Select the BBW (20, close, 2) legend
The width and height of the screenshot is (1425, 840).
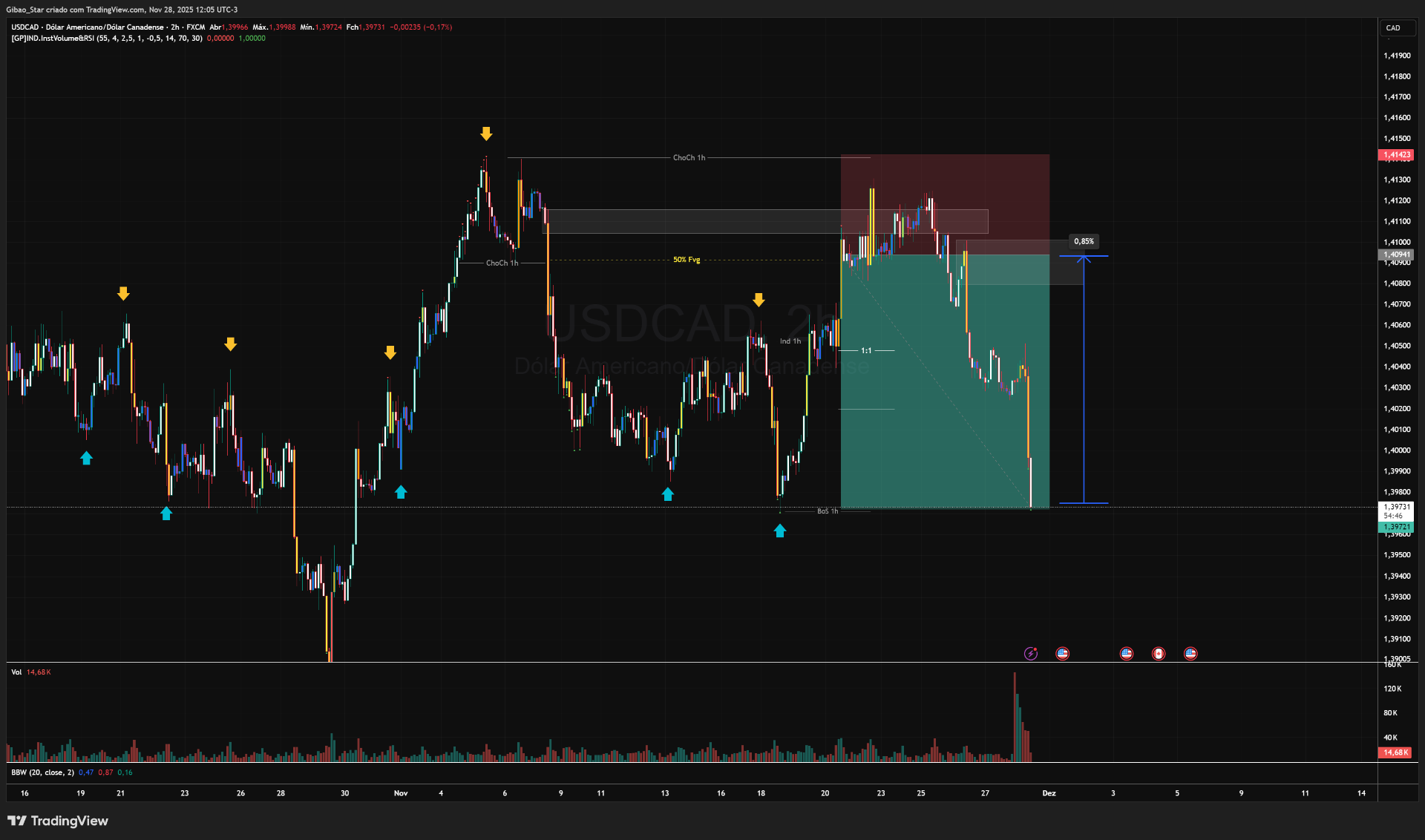click(x=42, y=772)
